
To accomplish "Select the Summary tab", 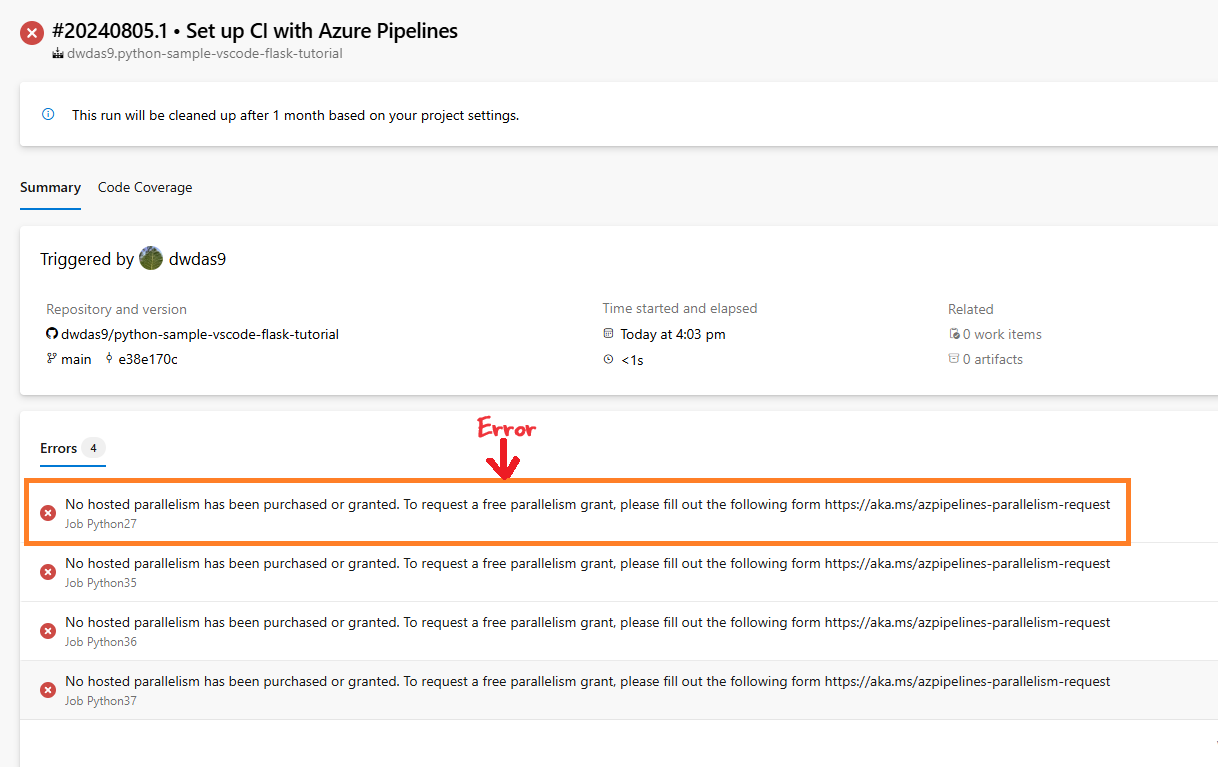I will pos(50,187).
